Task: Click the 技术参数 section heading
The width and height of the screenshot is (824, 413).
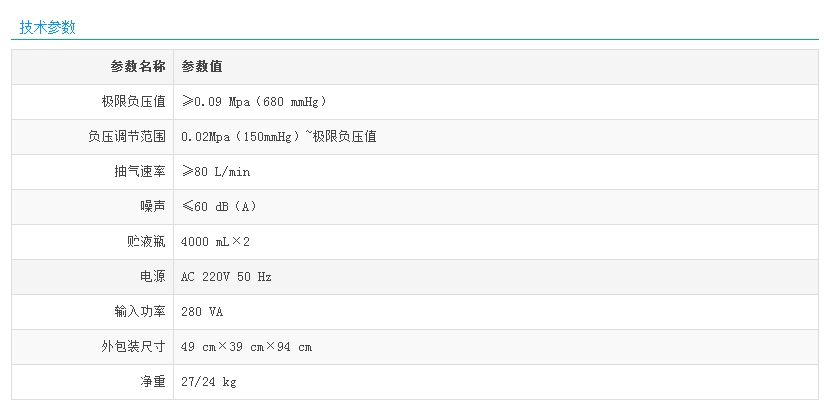Action: tap(47, 27)
